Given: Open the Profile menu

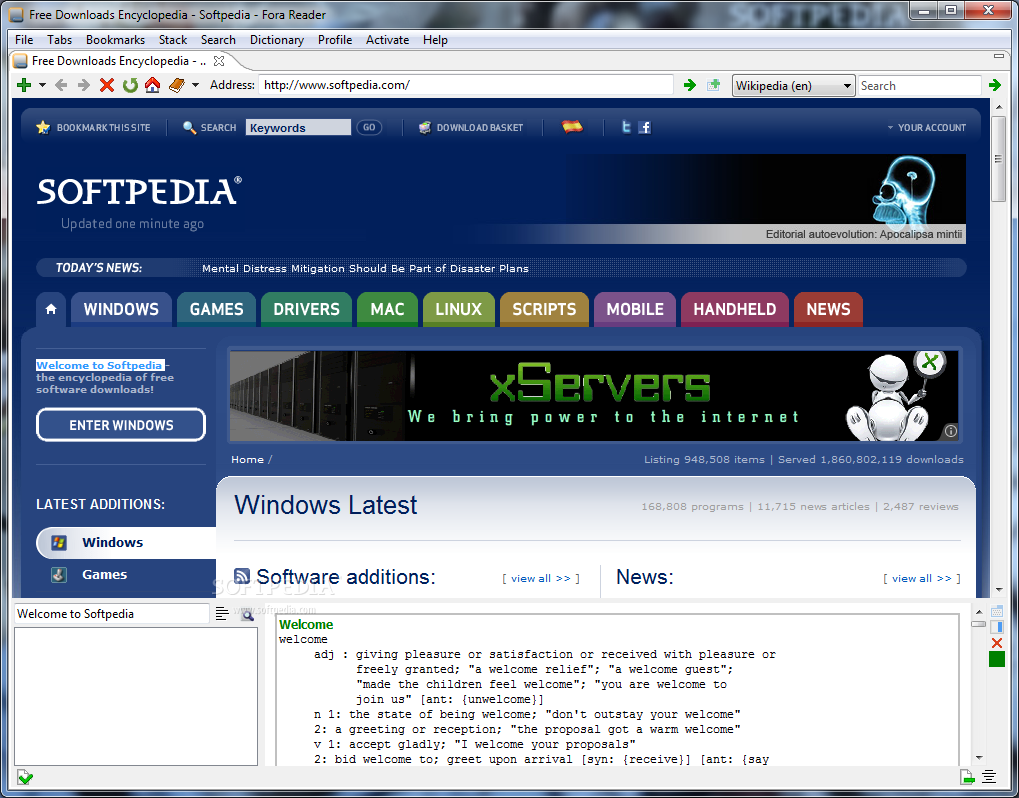Looking at the screenshot, I should (x=335, y=40).
